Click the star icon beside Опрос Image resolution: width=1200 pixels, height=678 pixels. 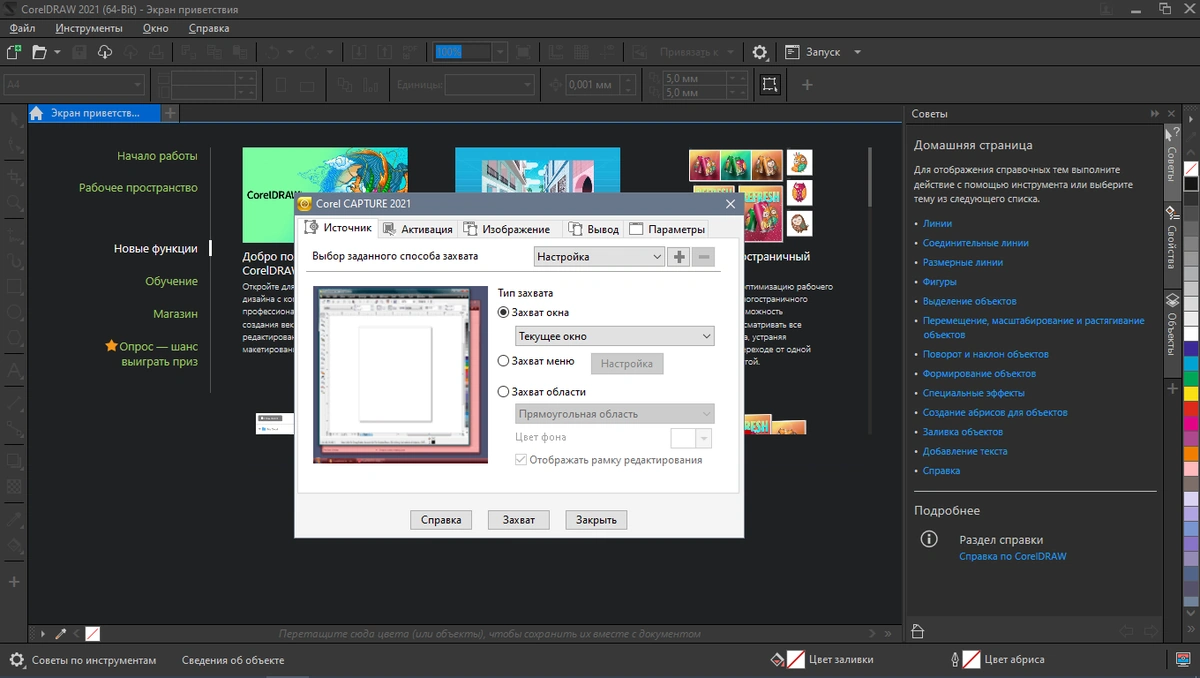pyautogui.click(x=112, y=346)
